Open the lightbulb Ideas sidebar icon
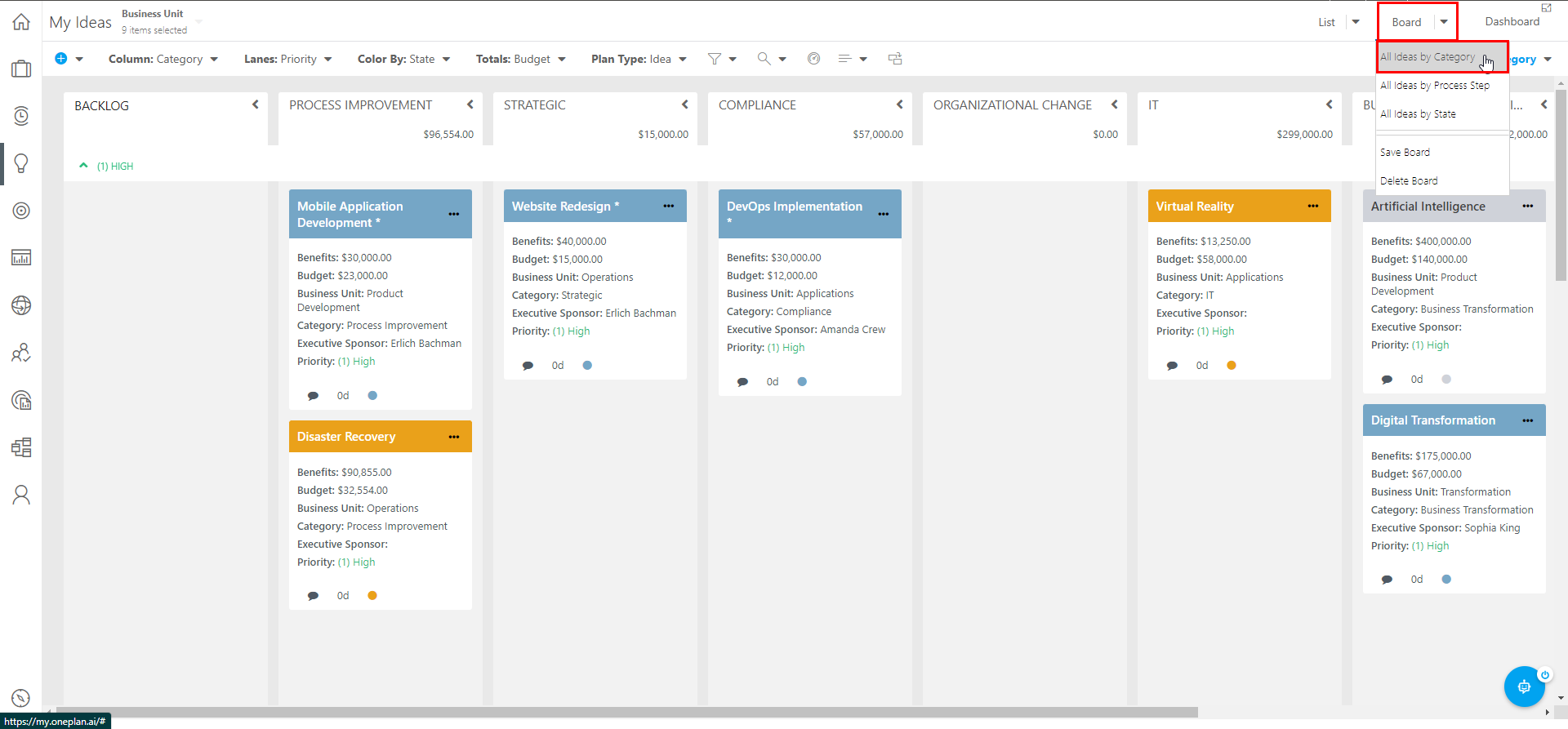 pos(21,163)
